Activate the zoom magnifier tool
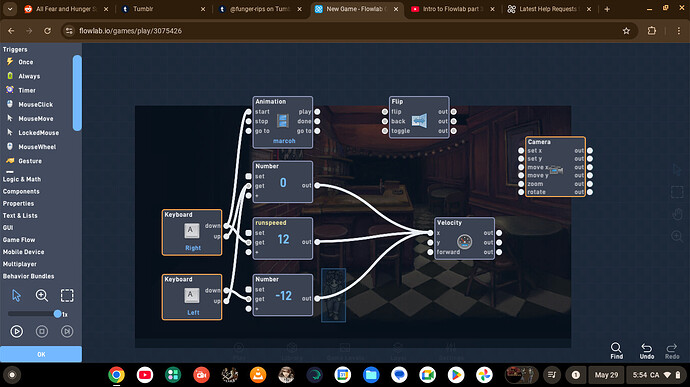This screenshot has height=387, width=690. [x=42, y=295]
